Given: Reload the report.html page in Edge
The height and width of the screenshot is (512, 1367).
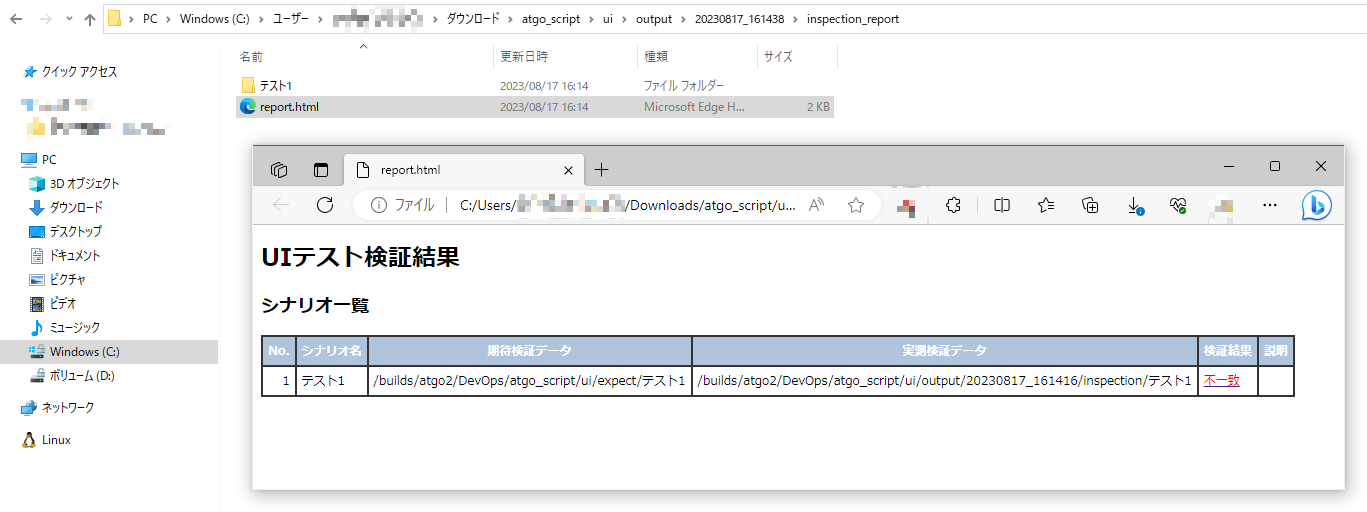Looking at the screenshot, I should point(325,205).
